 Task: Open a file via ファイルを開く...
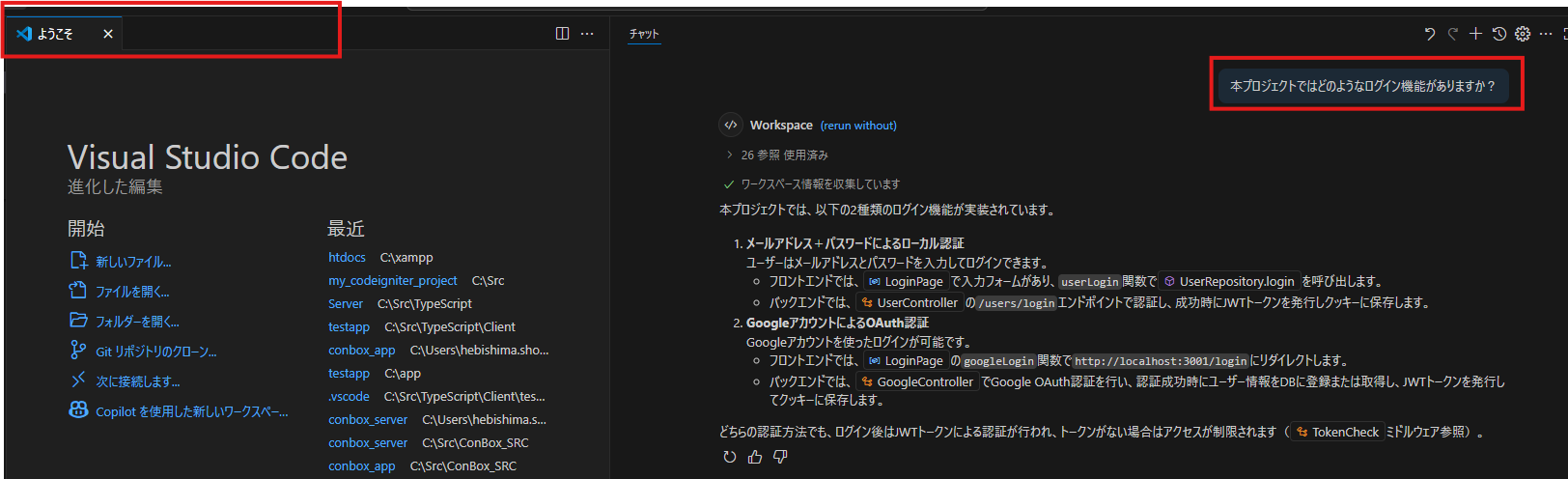(120, 292)
